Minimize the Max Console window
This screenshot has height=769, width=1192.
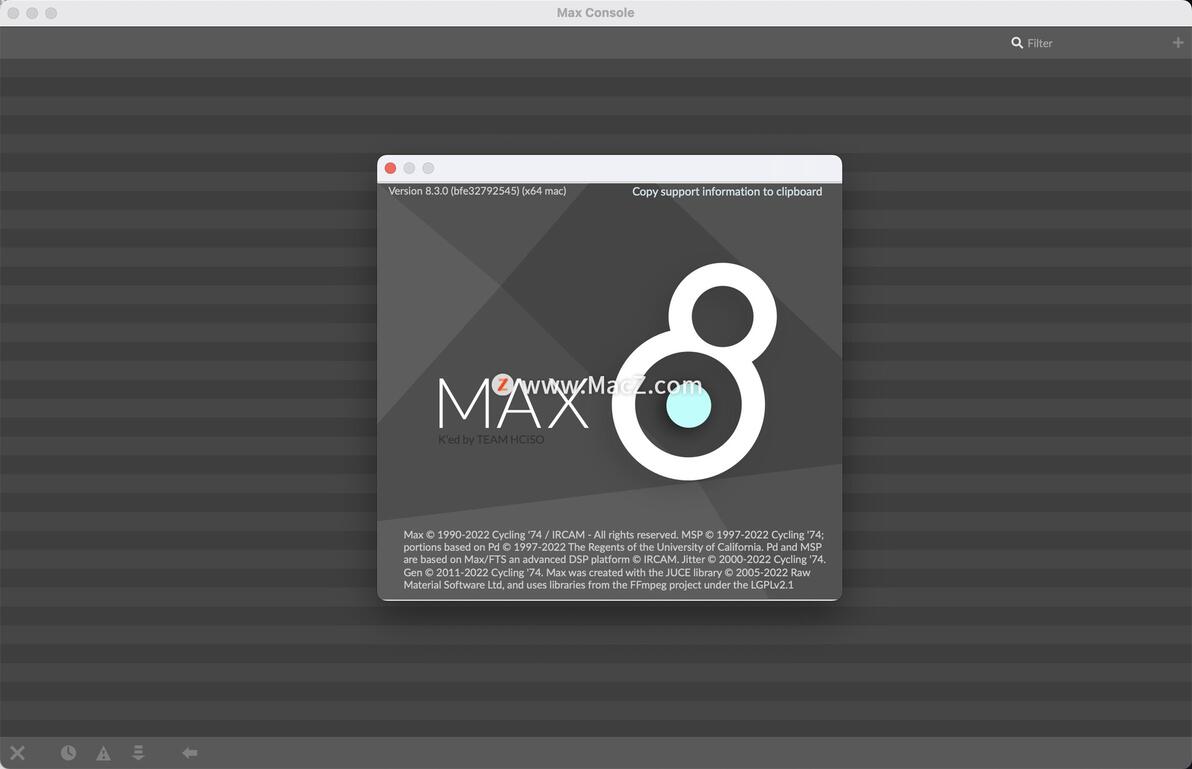32,13
